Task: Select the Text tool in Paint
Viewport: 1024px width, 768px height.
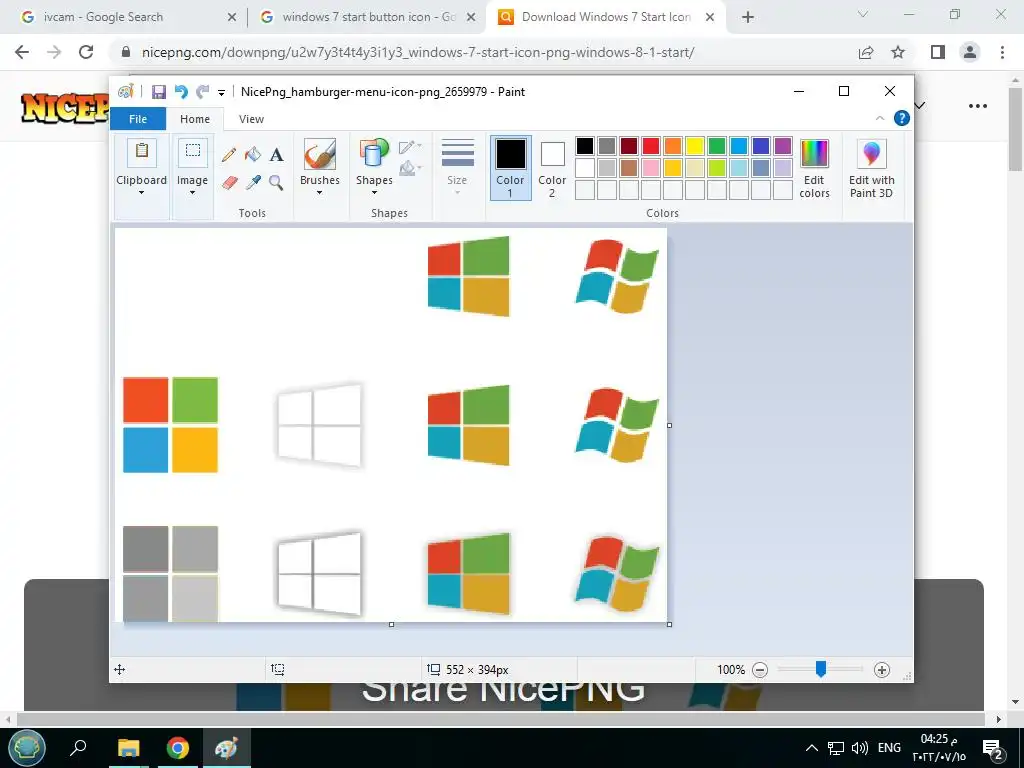Action: pyautogui.click(x=276, y=155)
